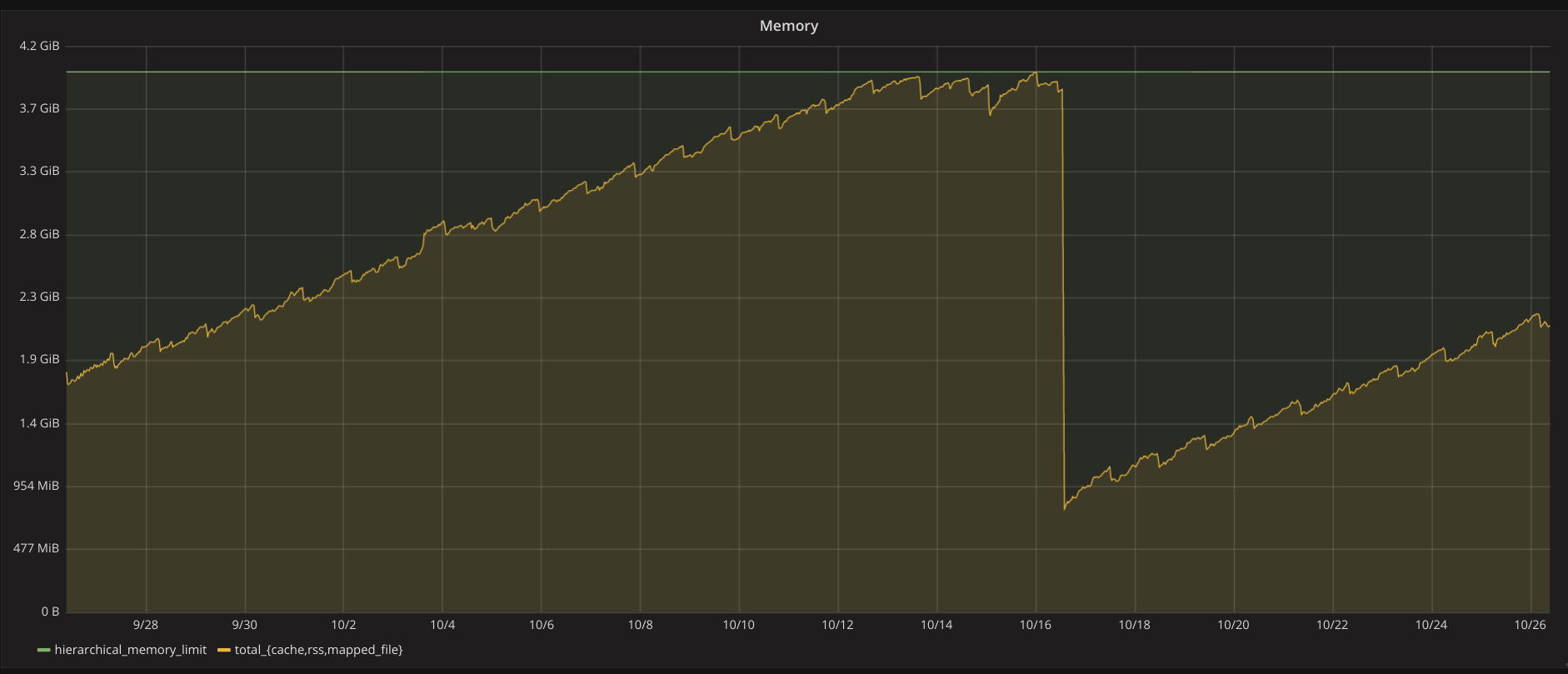Viewport: 1568px width, 674px height.
Task: Click the 9/28 date label
Action: point(146,625)
